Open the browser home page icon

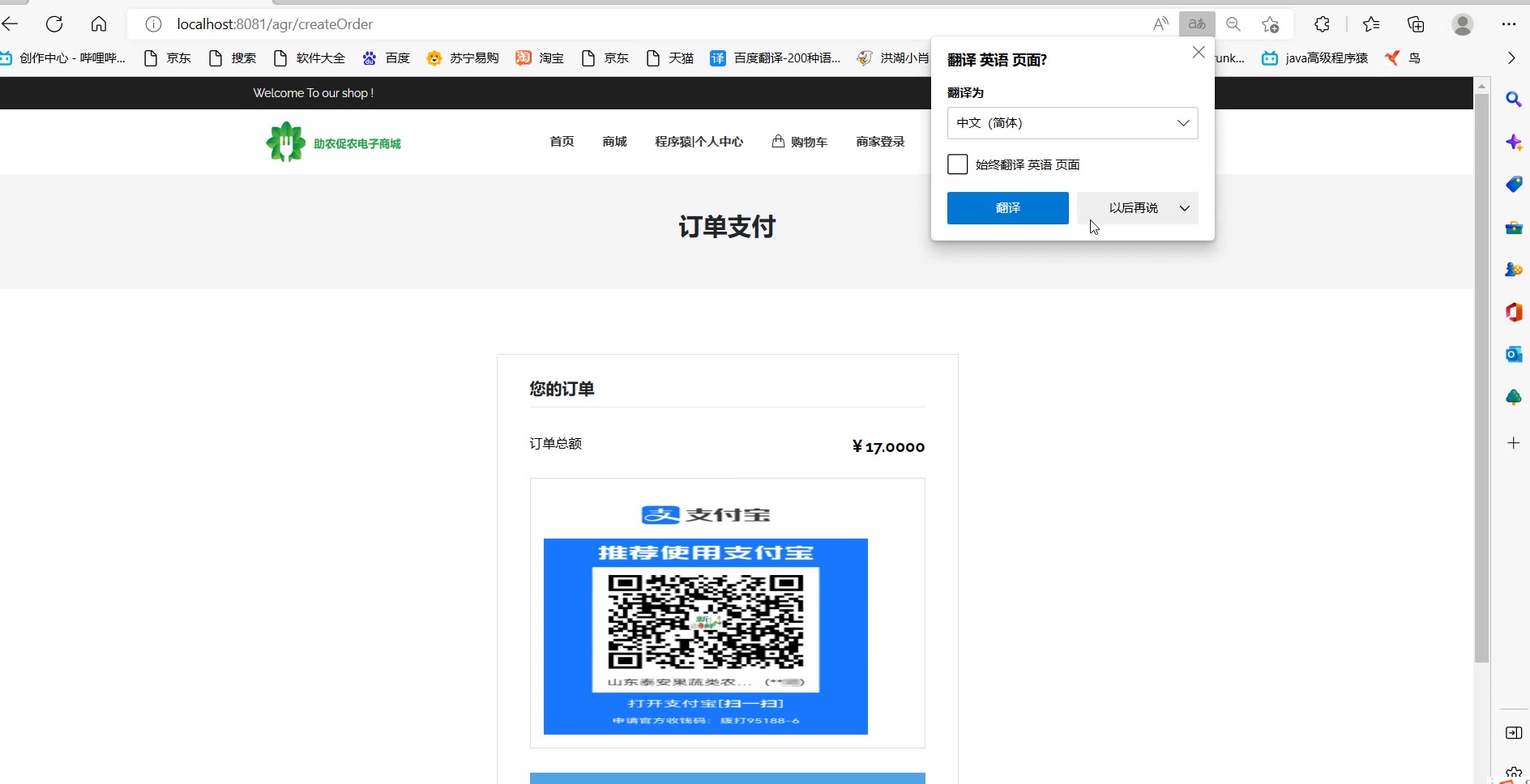[99, 24]
